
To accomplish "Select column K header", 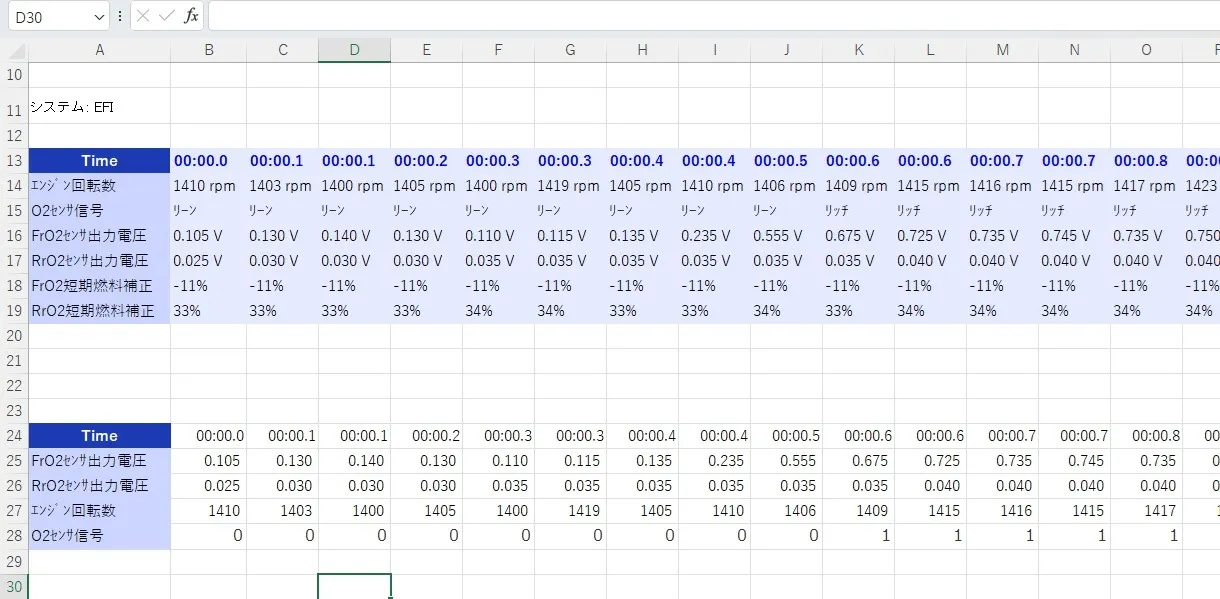I will tap(859, 50).
